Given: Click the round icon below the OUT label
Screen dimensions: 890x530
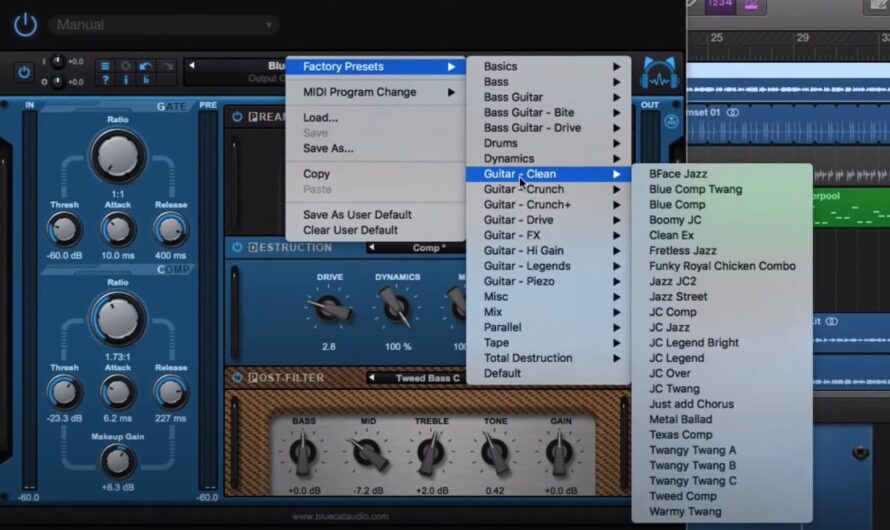Looking at the screenshot, I should (x=671, y=121).
